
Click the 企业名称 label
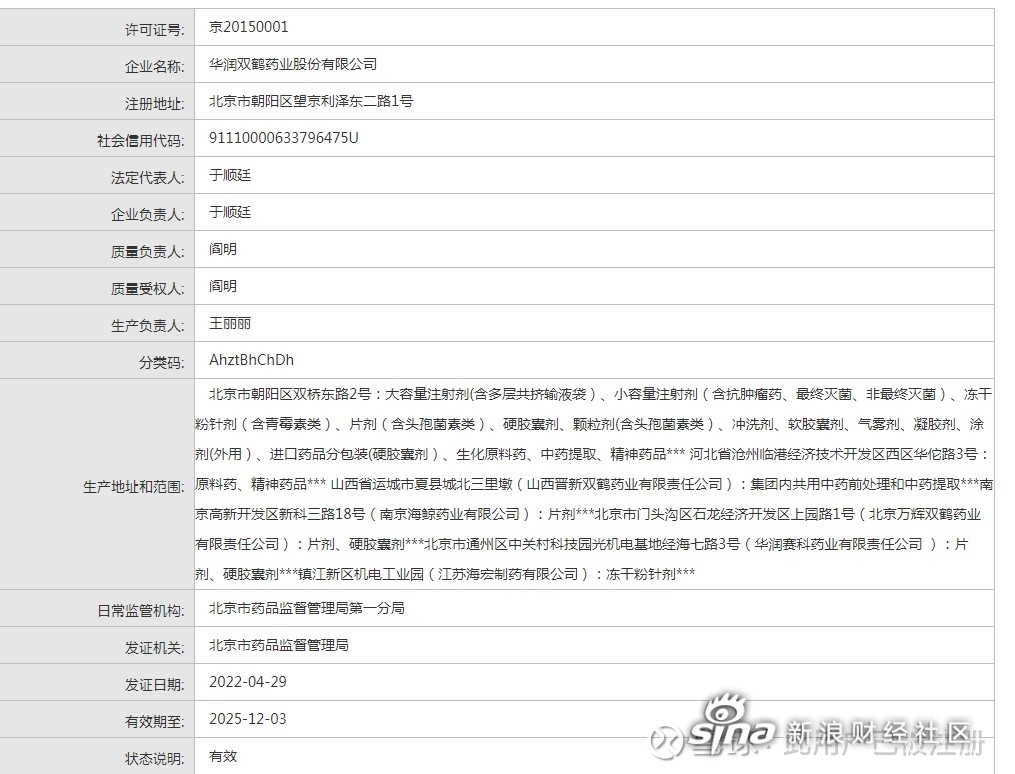point(154,67)
